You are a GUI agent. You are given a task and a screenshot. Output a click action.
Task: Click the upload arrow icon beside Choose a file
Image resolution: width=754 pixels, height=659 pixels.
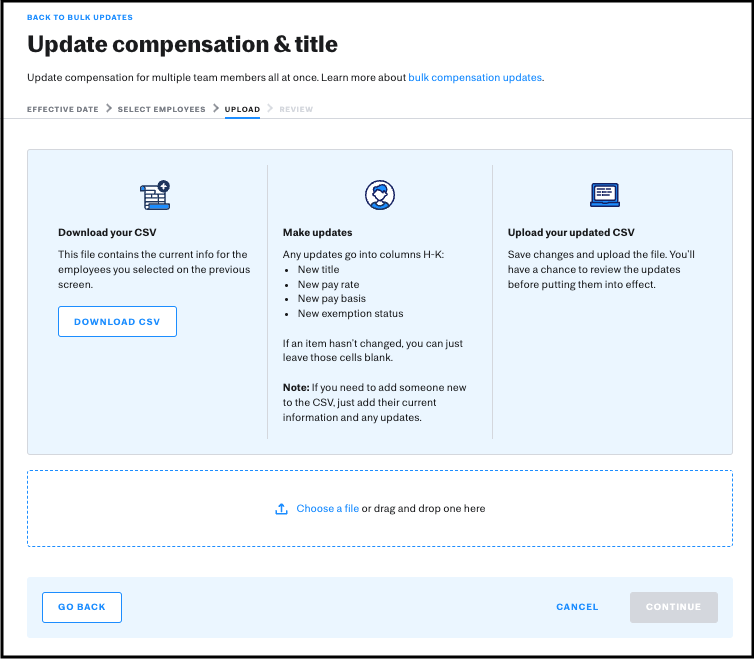281,509
